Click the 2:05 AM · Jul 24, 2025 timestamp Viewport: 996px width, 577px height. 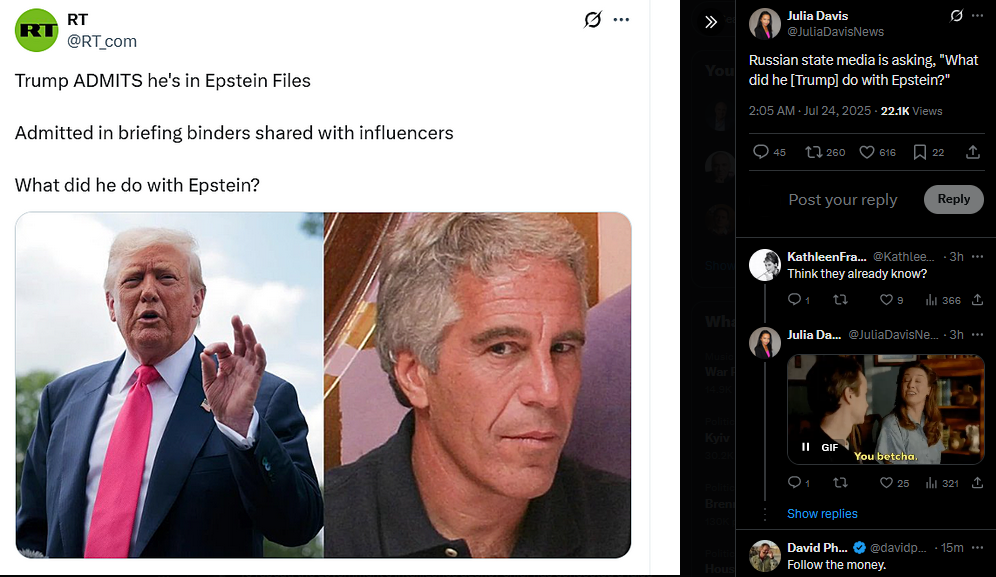810,111
